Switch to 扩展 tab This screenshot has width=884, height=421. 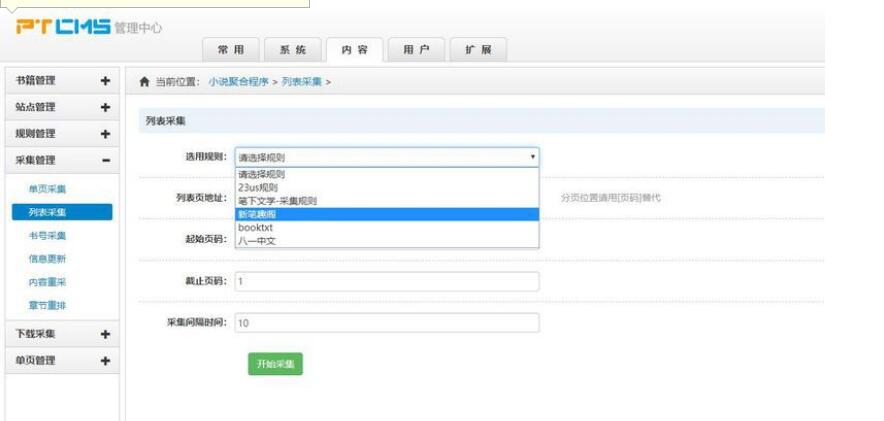click(x=478, y=50)
